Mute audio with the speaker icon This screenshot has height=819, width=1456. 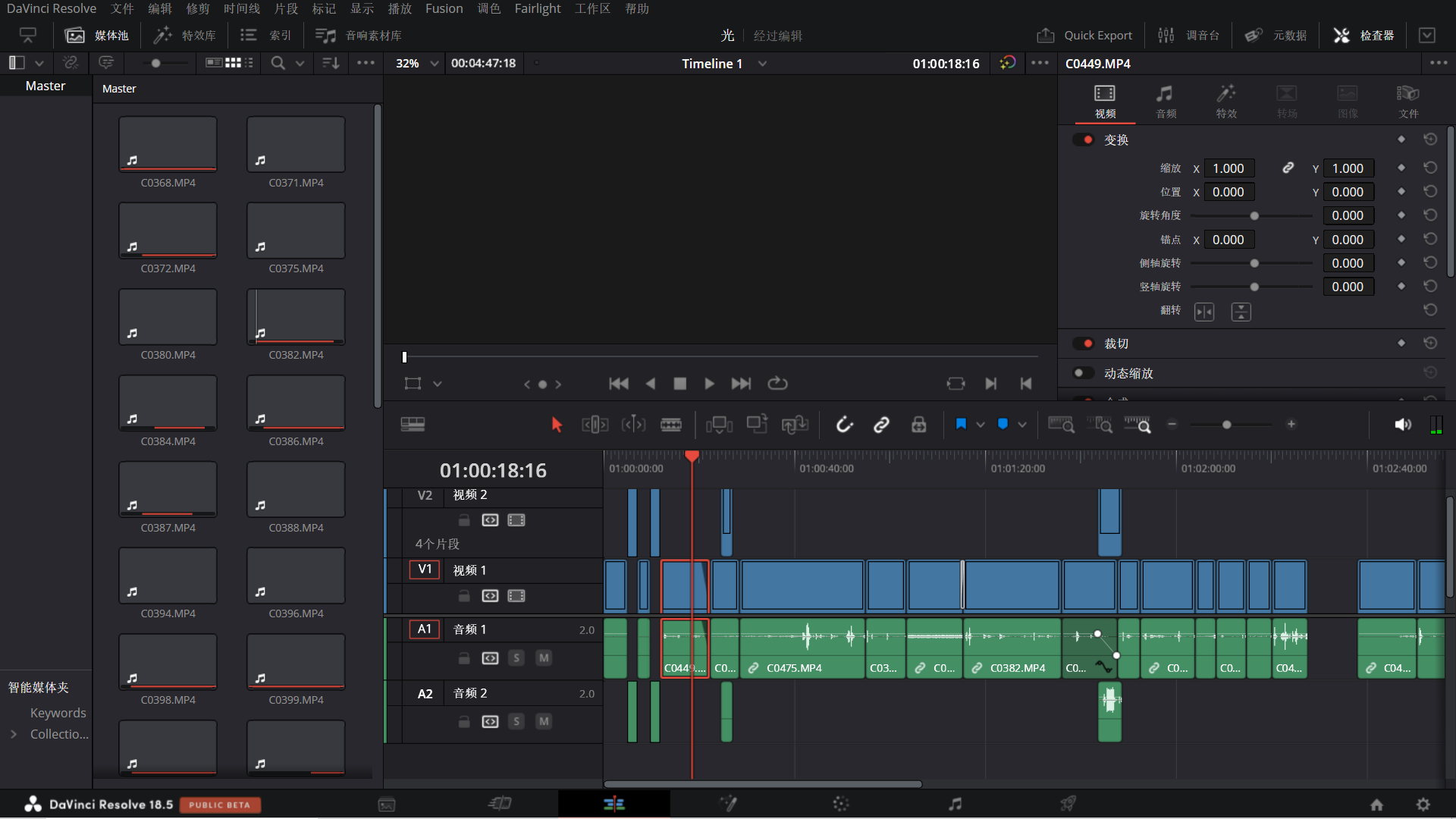1403,425
